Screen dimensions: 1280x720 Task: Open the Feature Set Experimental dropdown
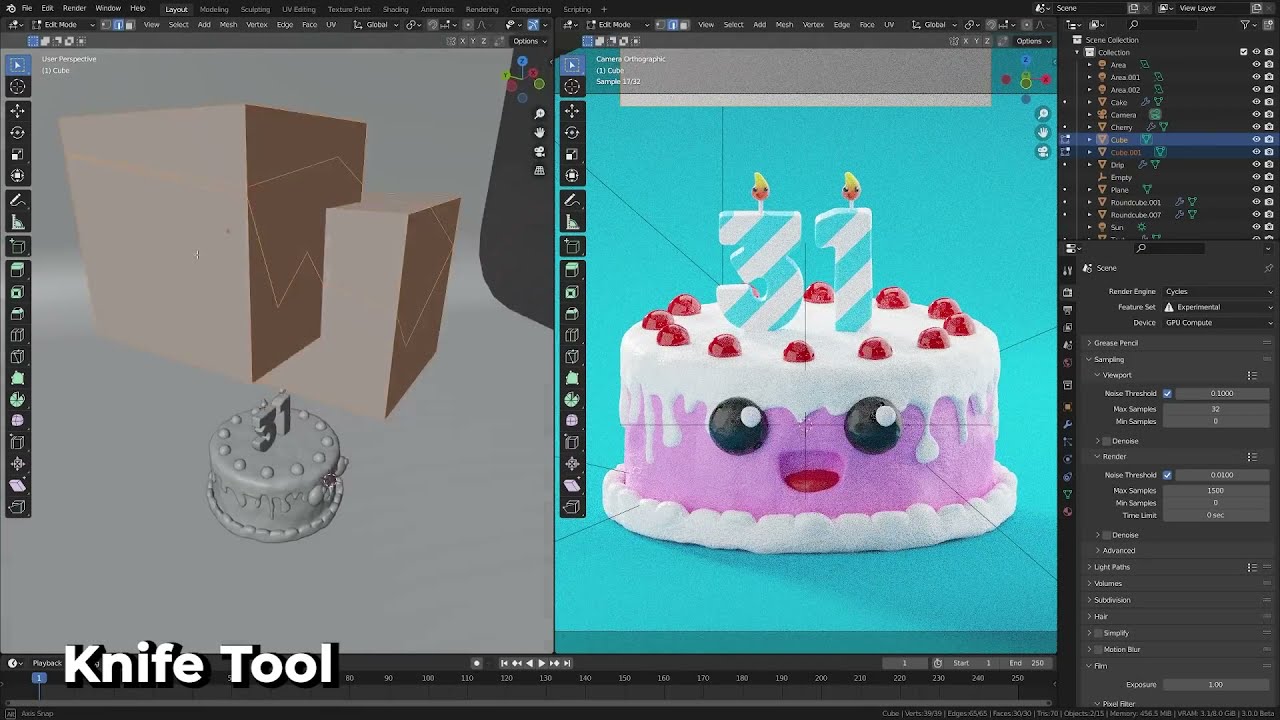pos(1219,307)
